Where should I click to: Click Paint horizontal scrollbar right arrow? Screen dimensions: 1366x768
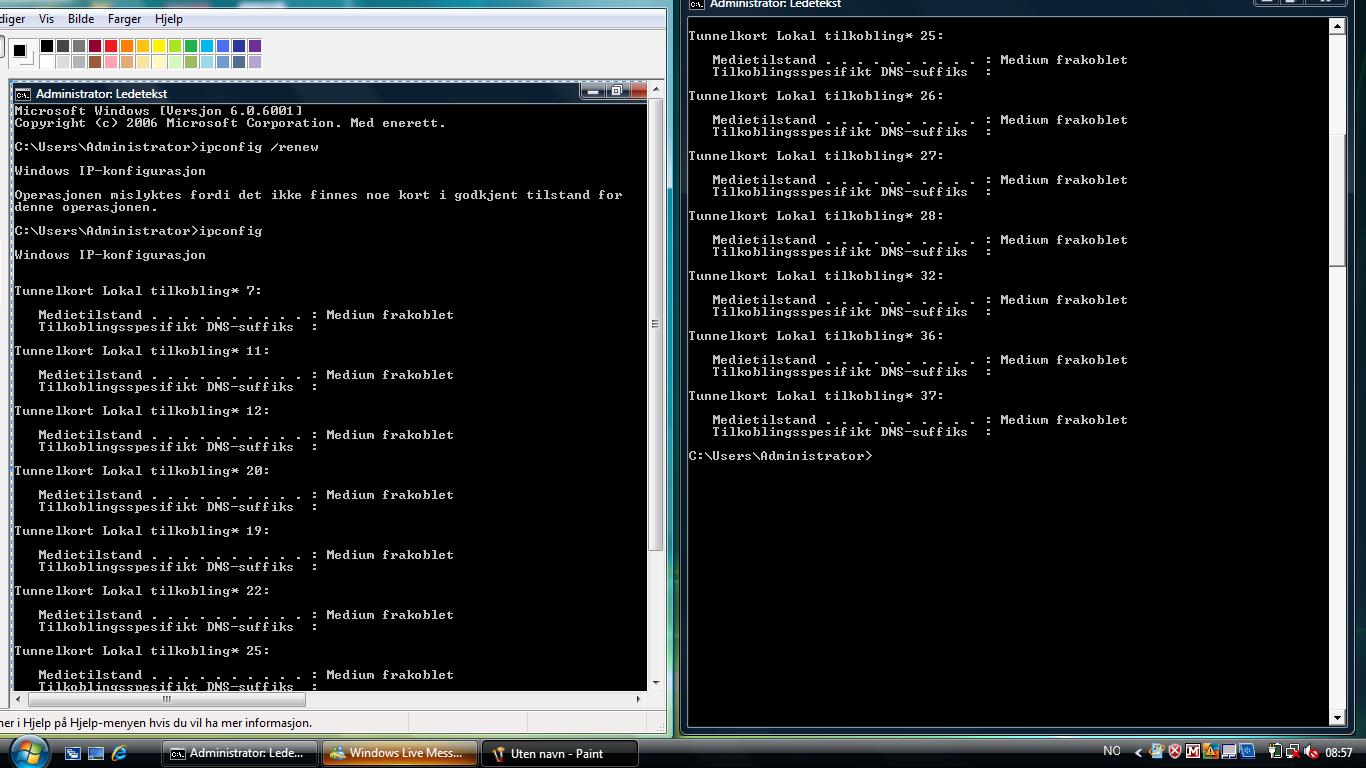tap(638, 699)
